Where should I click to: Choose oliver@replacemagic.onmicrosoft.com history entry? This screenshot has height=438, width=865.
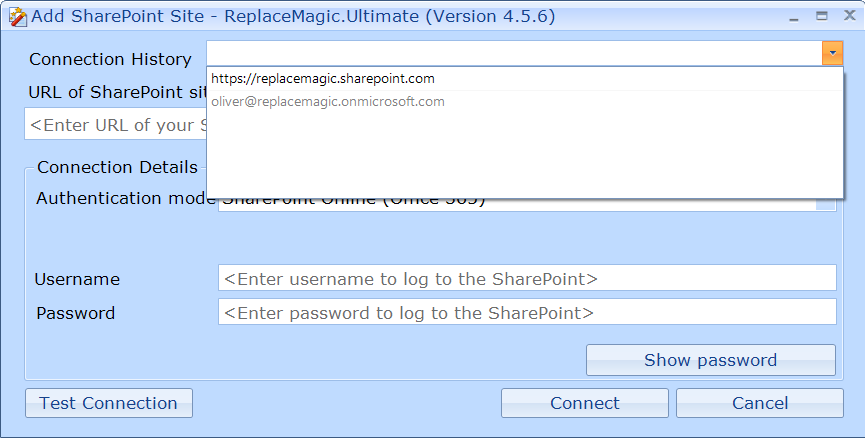click(328, 101)
